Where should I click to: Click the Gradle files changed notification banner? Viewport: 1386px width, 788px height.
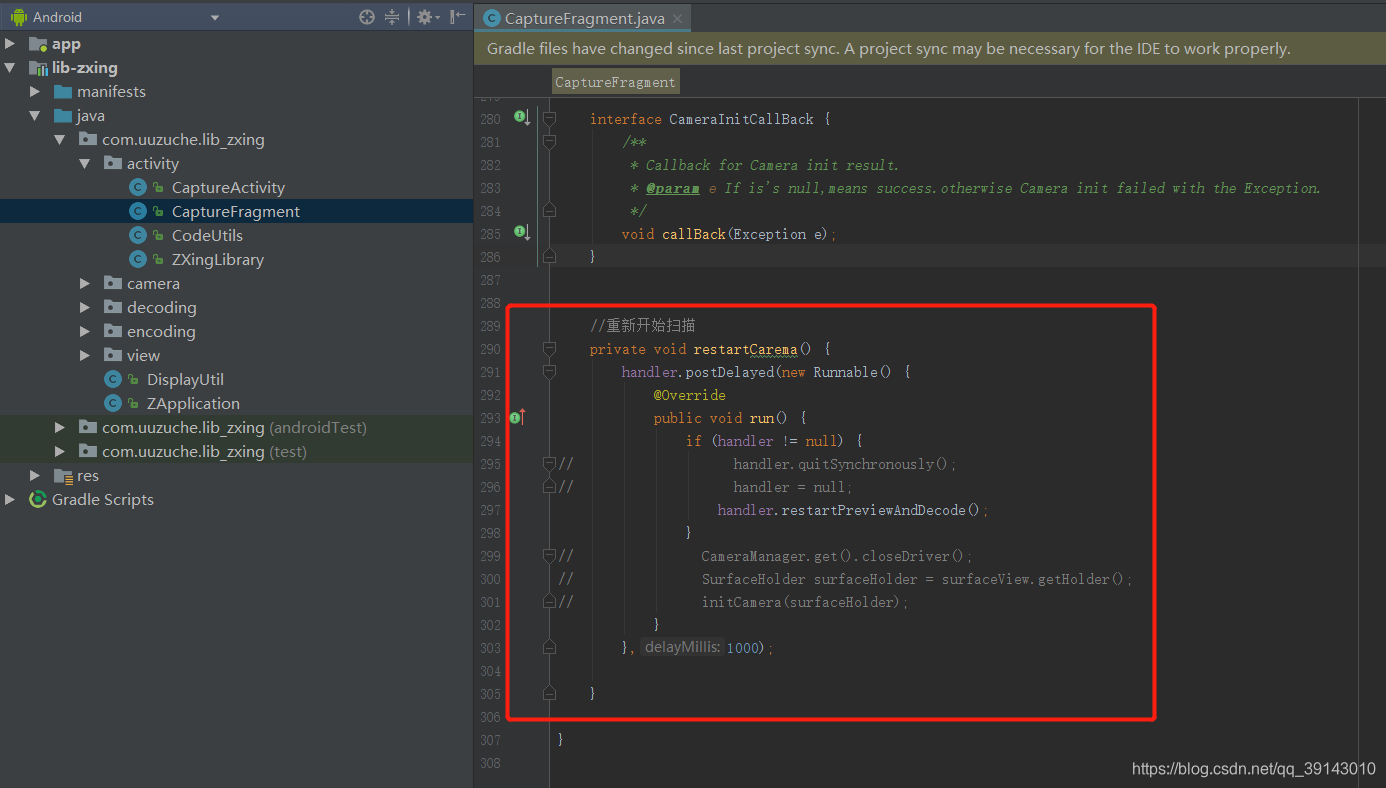930,48
